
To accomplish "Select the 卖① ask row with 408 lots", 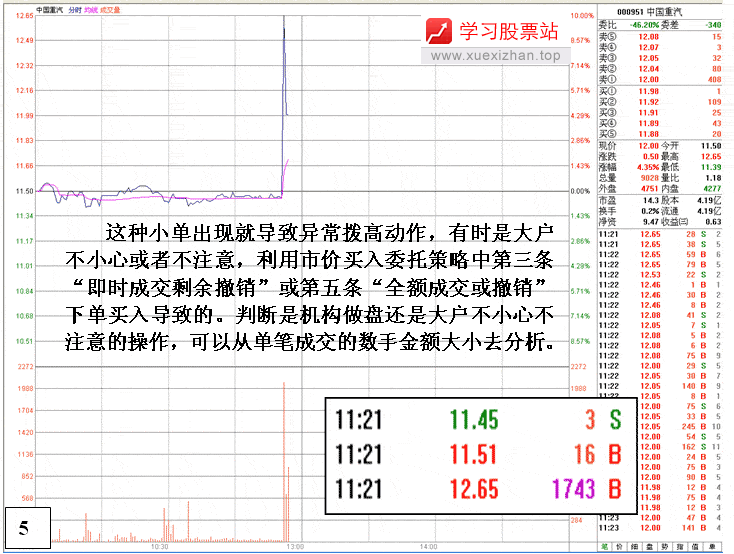I will coord(660,80).
